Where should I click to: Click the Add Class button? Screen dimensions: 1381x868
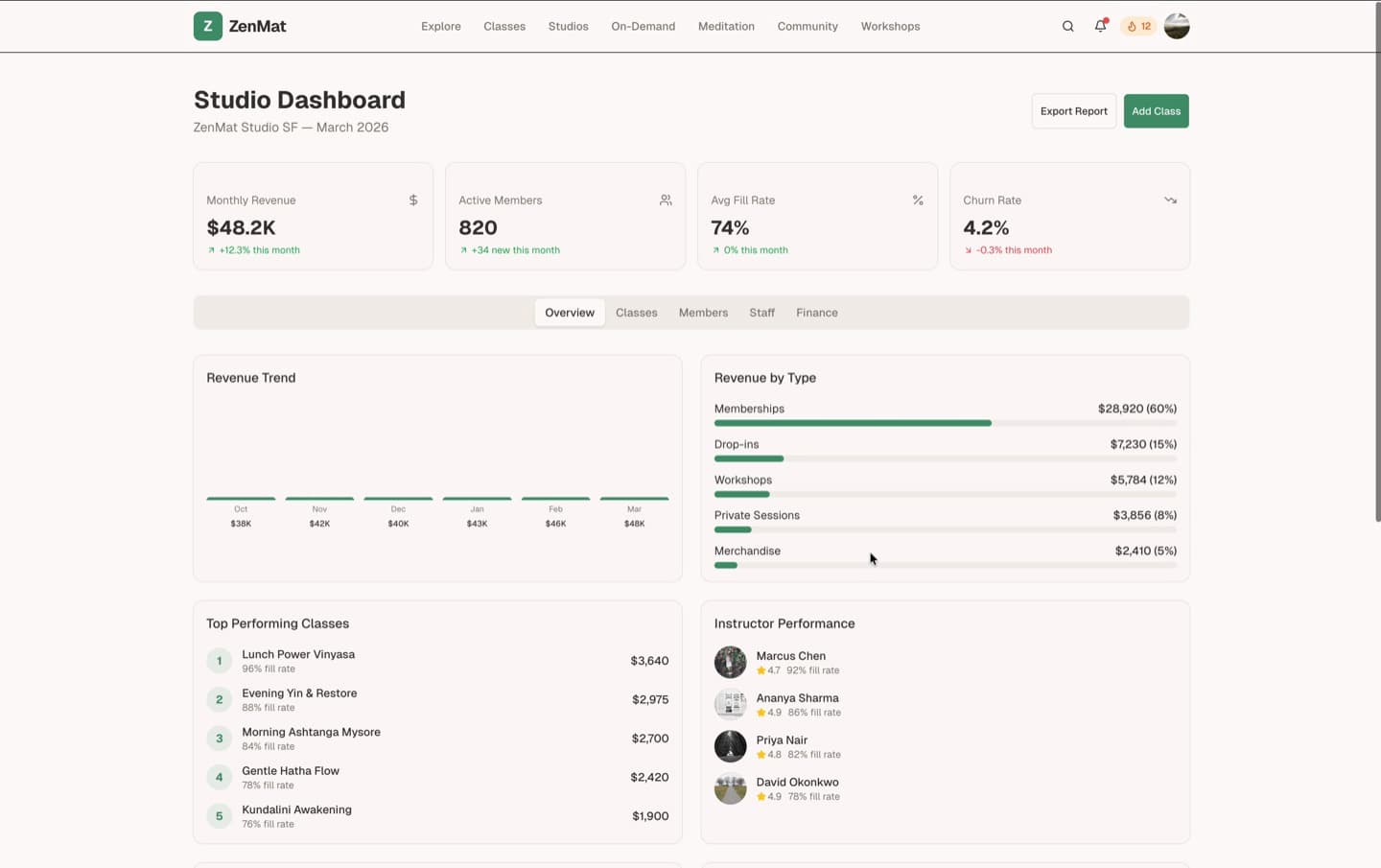click(x=1156, y=111)
